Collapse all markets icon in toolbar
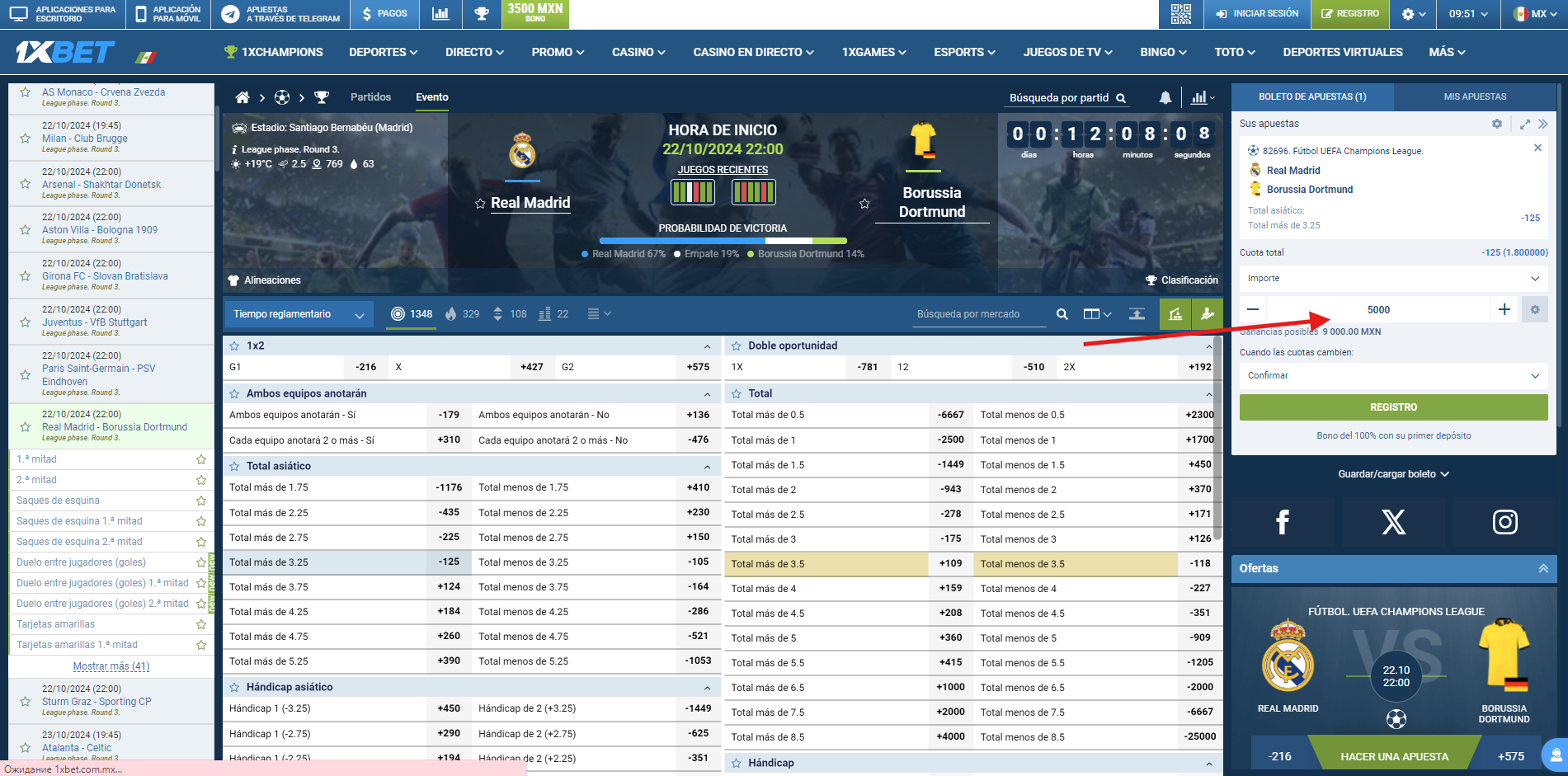1568x776 pixels. pyautogui.click(x=1137, y=314)
